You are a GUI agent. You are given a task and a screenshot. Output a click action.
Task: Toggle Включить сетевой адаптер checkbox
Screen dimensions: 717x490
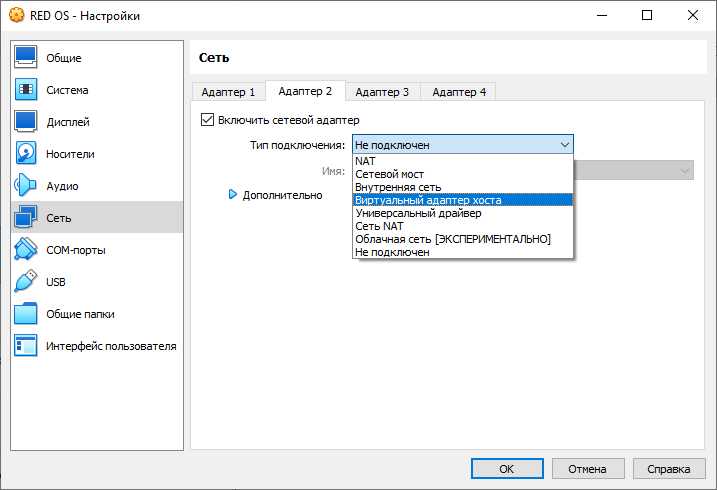pyautogui.click(x=208, y=120)
